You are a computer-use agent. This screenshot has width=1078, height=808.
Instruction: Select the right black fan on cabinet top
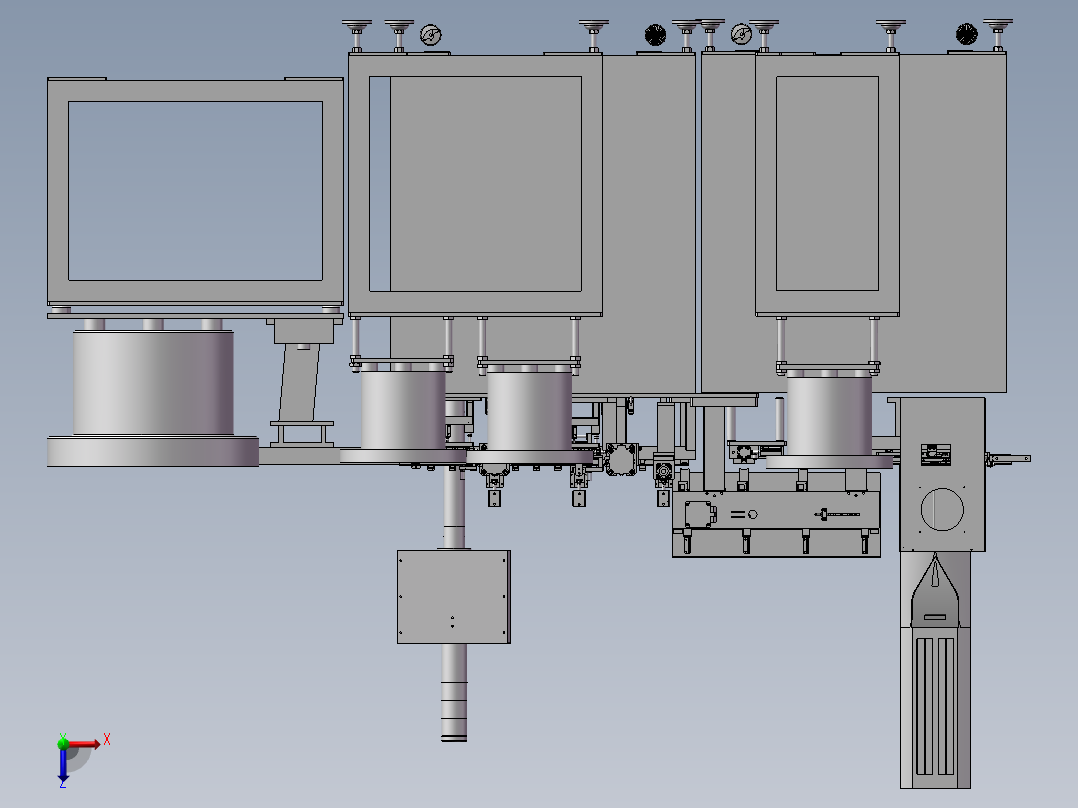pyautogui.click(x=967, y=34)
